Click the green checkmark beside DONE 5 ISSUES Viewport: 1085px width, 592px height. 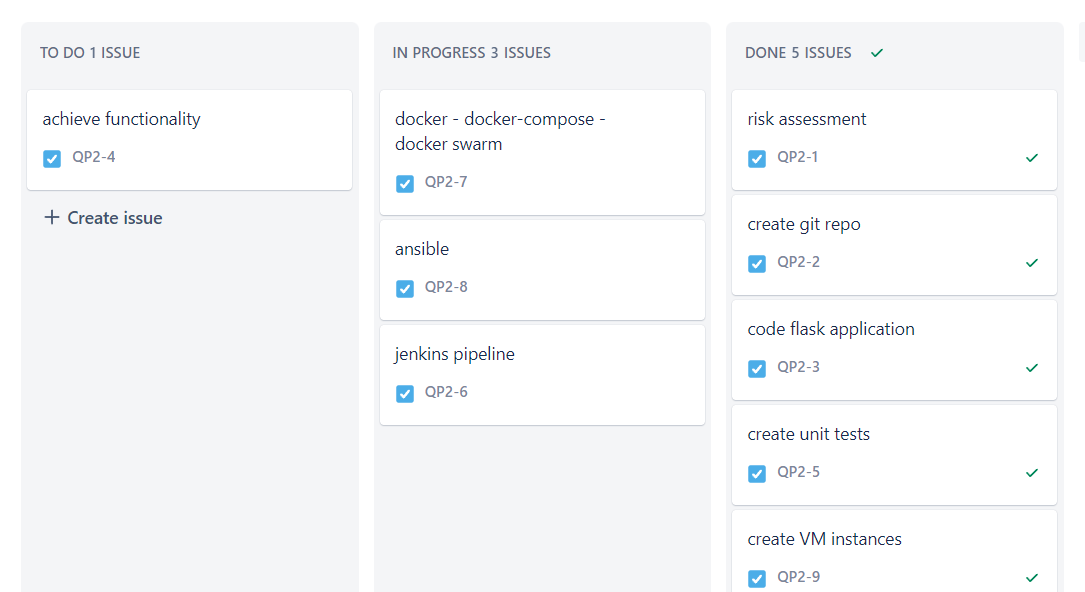877,53
